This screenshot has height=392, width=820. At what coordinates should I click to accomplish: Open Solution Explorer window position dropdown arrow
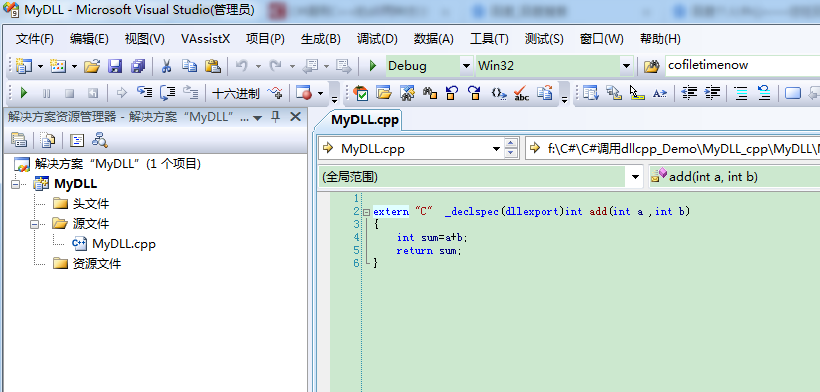click(257, 118)
